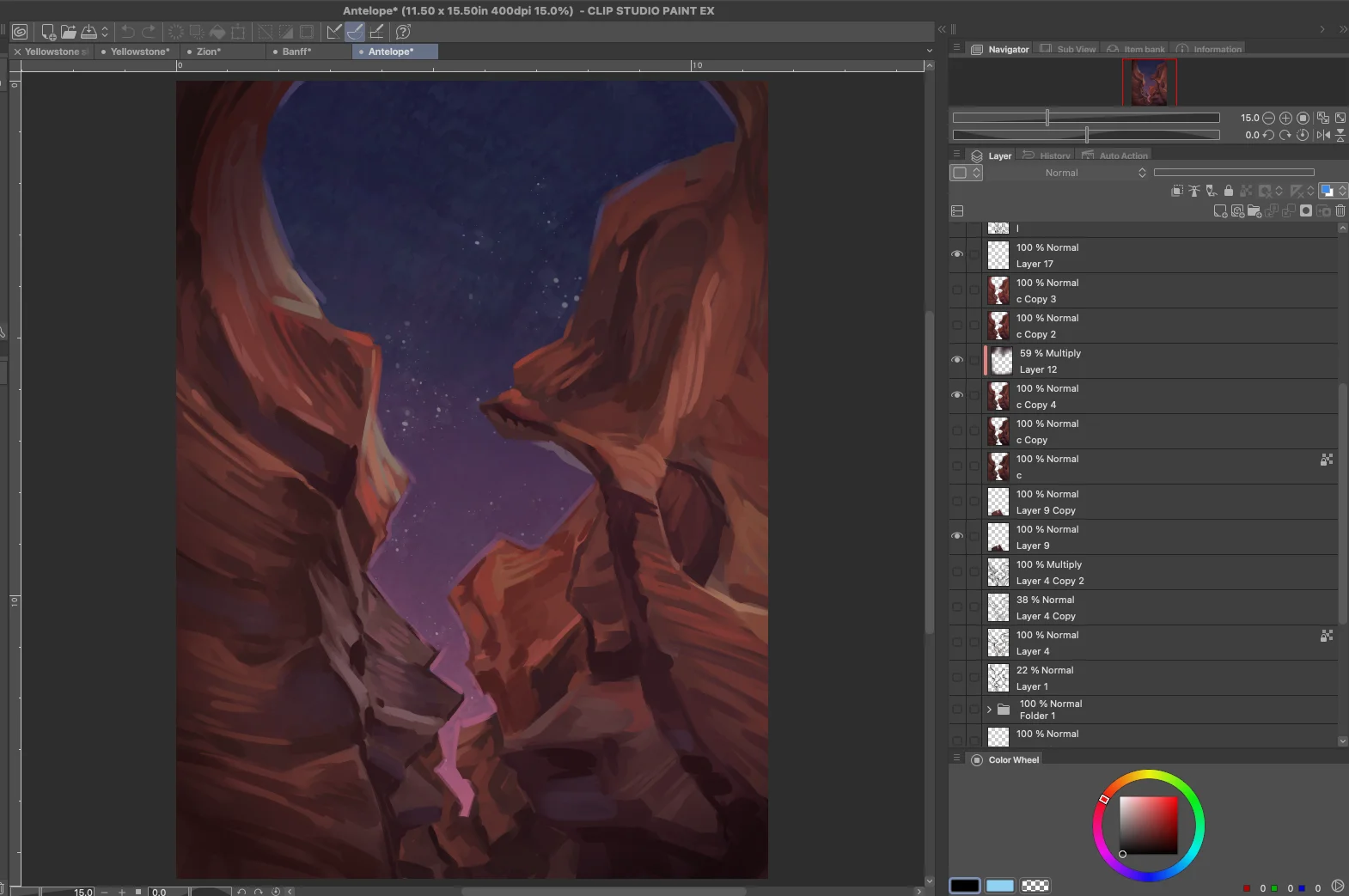Toggle Snap to Ruler icon
The height and width of the screenshot is (896, 1349).
[334, 32]
